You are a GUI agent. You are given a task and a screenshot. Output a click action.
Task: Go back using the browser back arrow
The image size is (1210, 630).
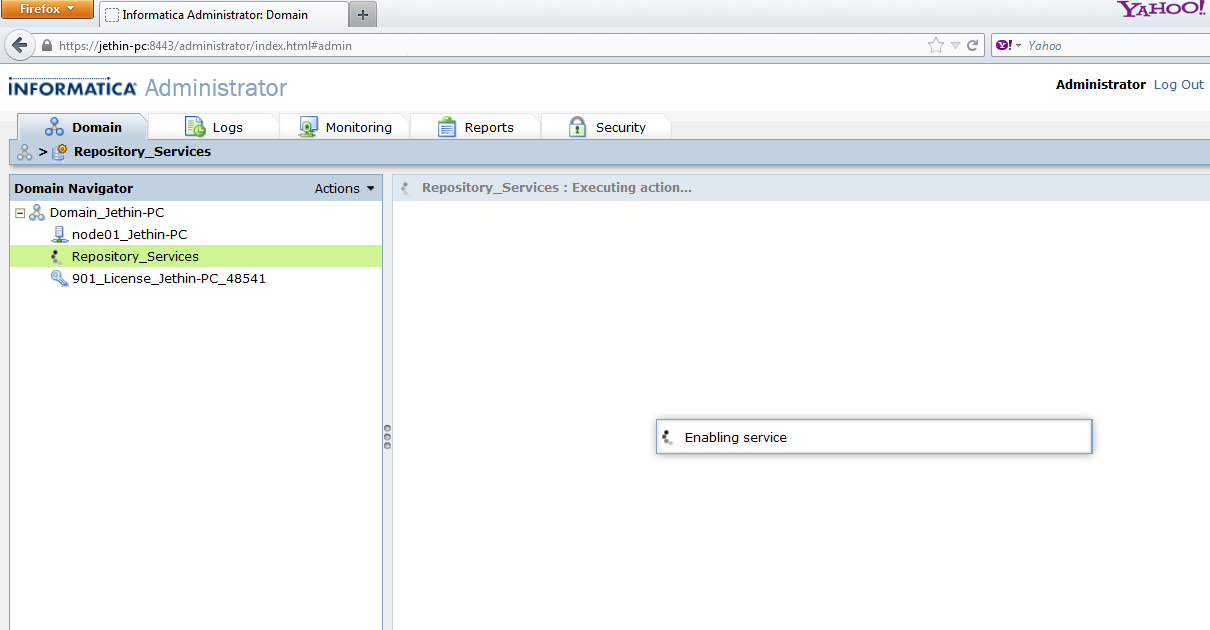19,45
